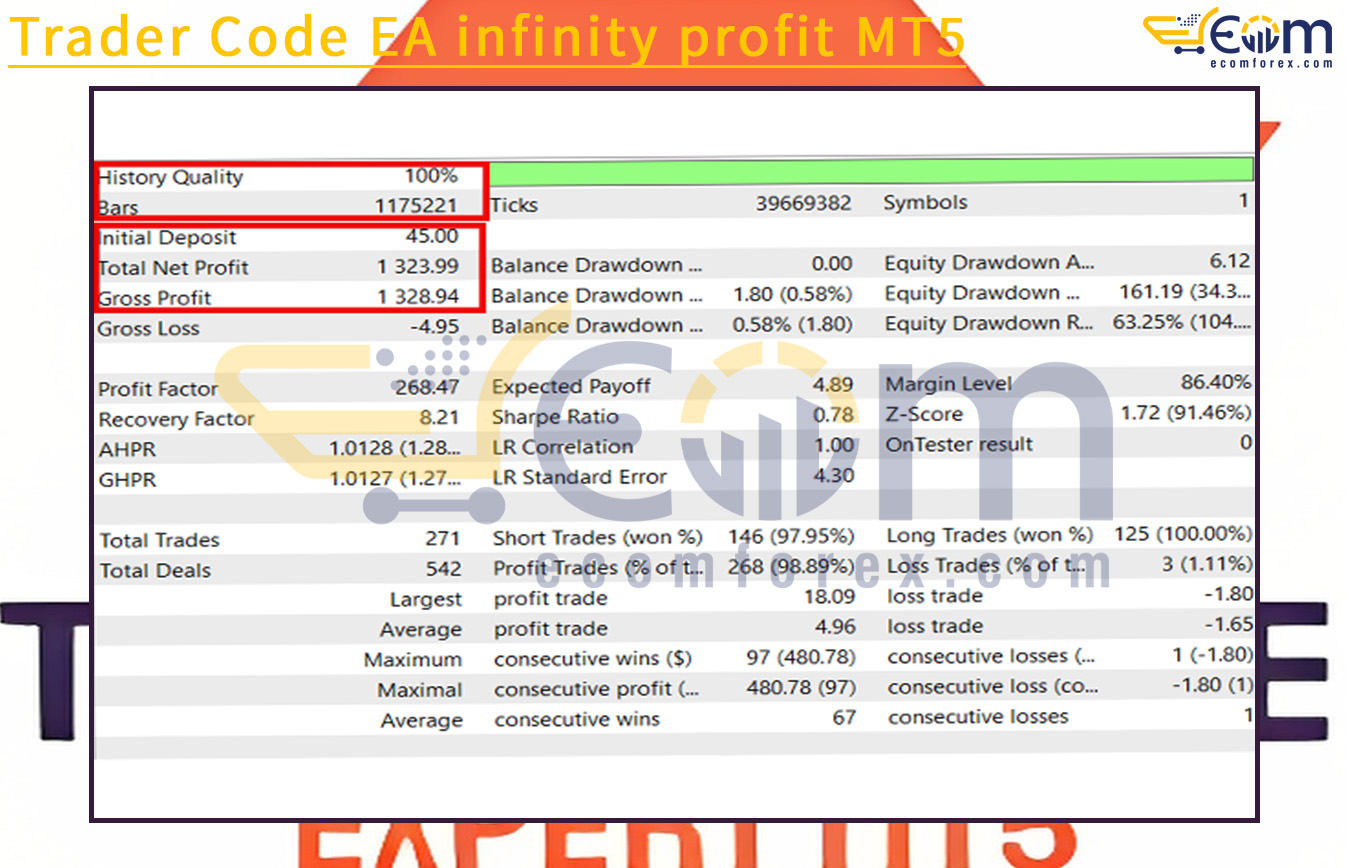1346x868 pixels.
Task: Select the Recovery Factor value "8.21"
Action: point(441,417)
